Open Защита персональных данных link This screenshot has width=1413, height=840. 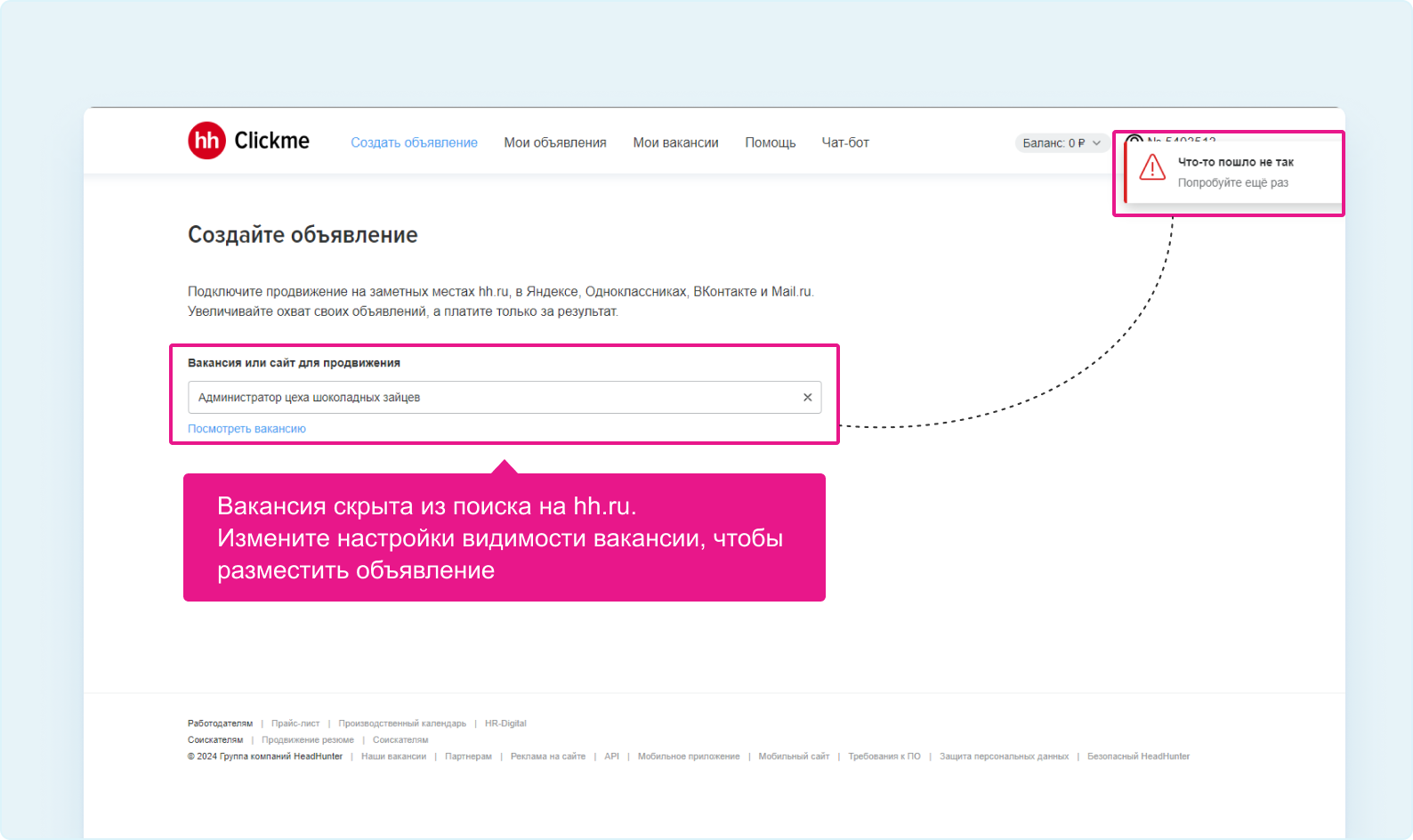coord(1004,756)
